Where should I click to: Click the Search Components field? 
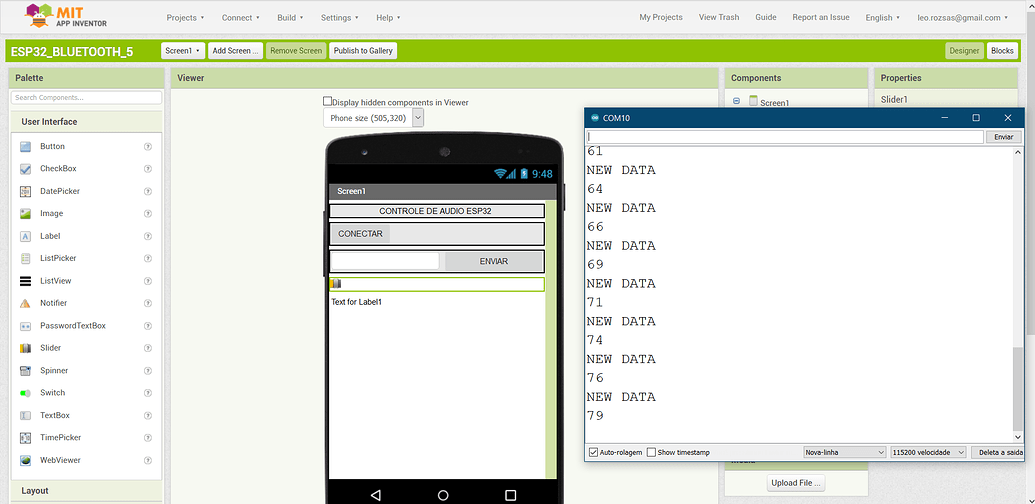pyautogui.click(x=86, y=98)
